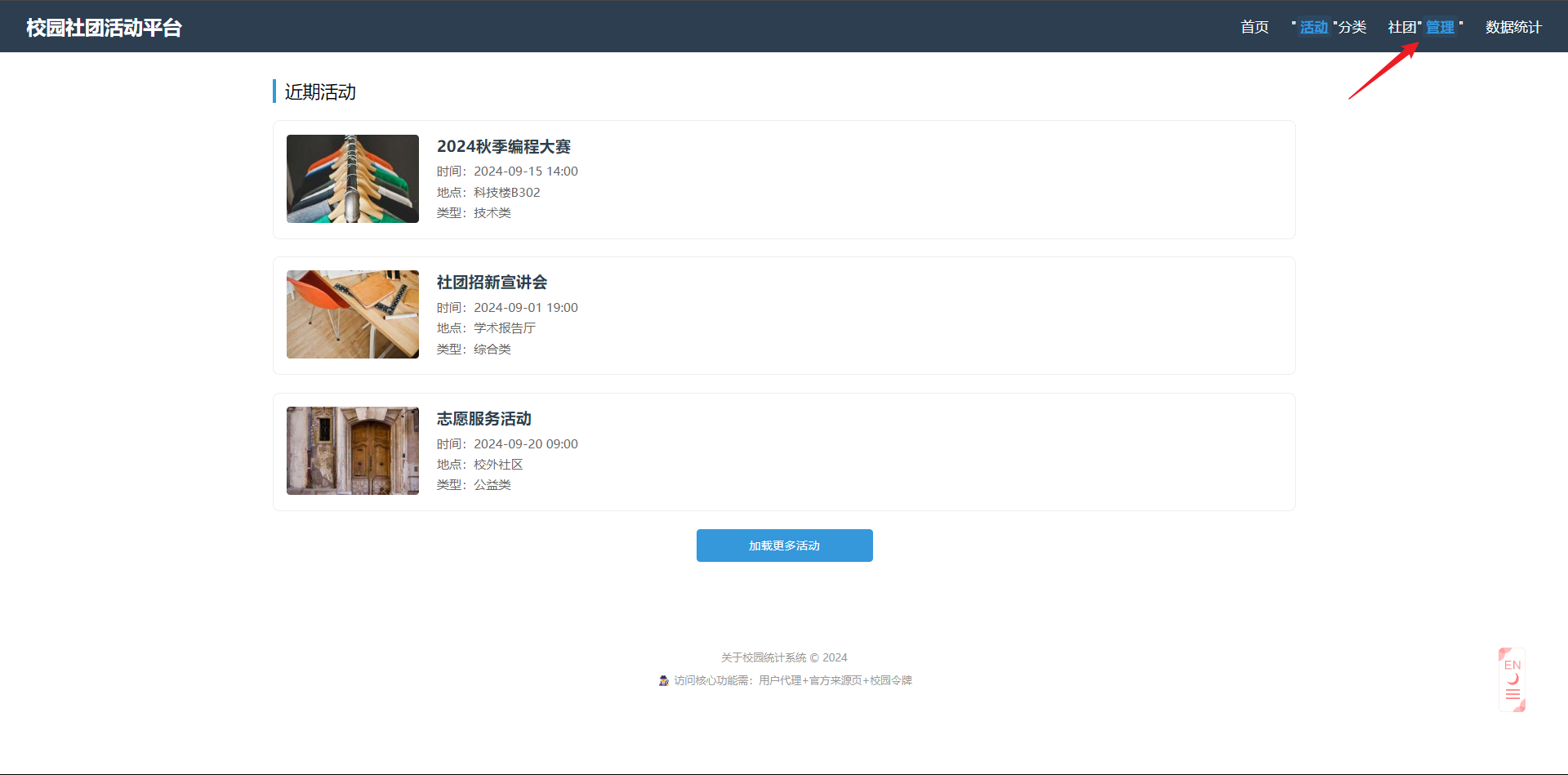1568x775 pixels.
Task: Click the 近期活动 section heading
Action: pos(320,91)
